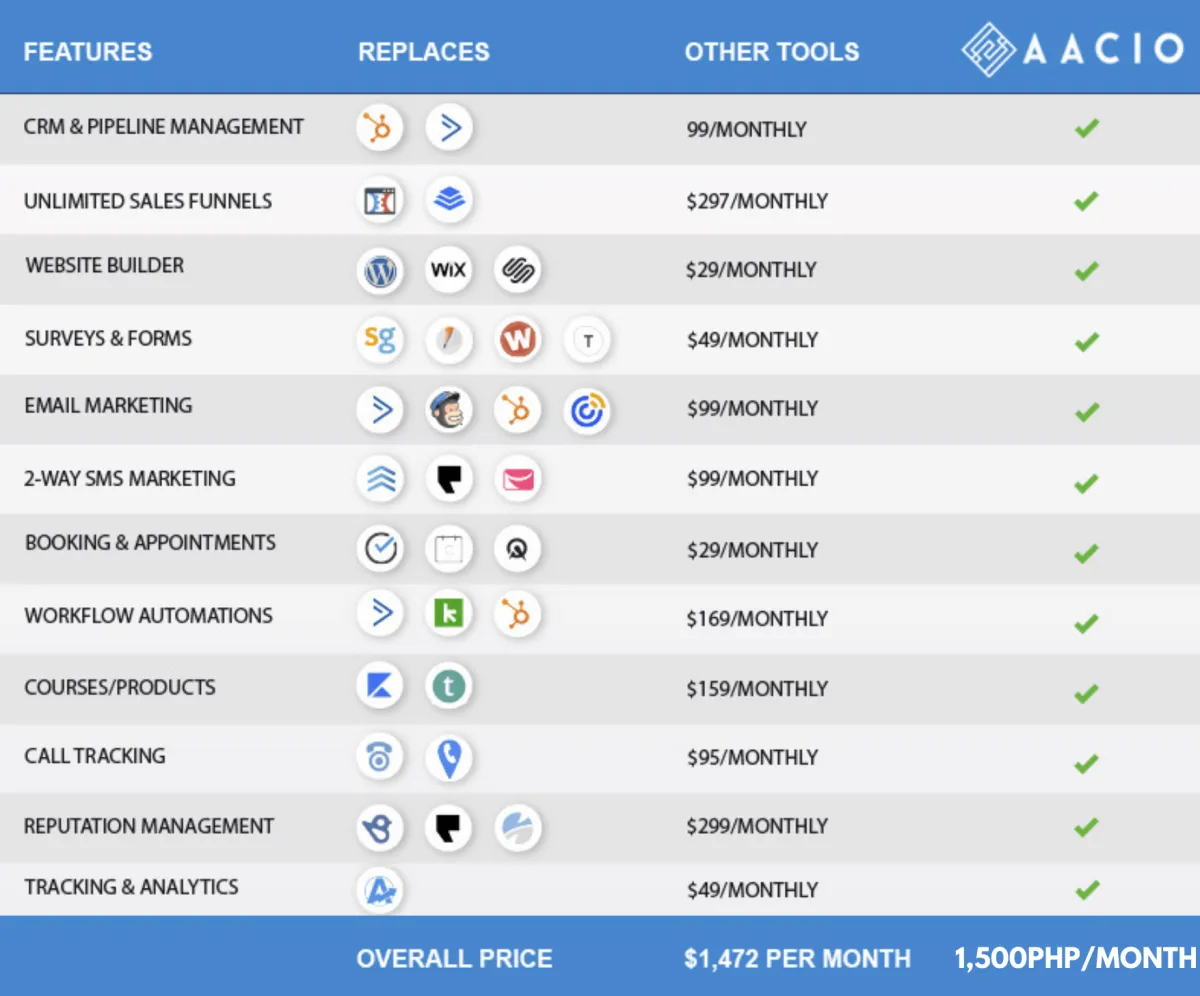Click the 'REPUTATION MANAGEMENT' label
Screen dimensions: 1200x996
(x=149, y=827)
